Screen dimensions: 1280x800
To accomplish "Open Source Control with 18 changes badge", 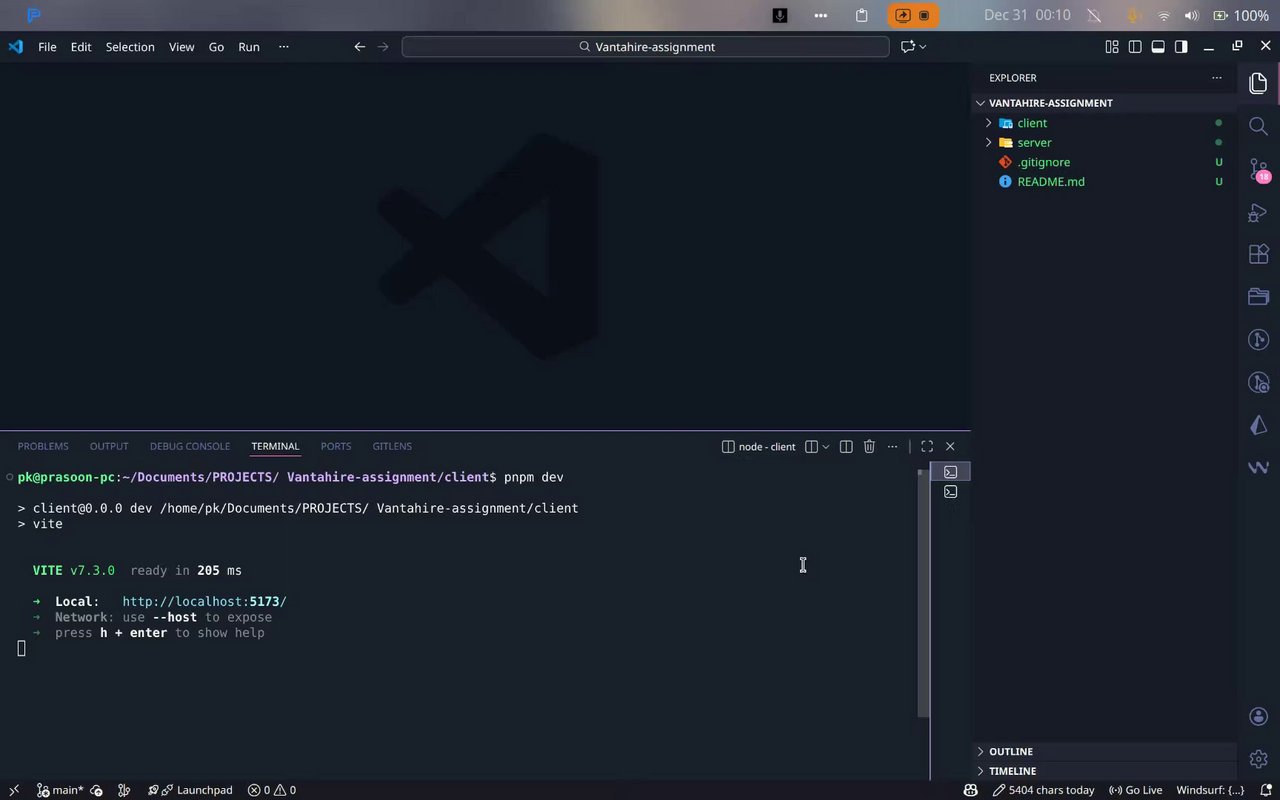I will (x=1258, y=170).
